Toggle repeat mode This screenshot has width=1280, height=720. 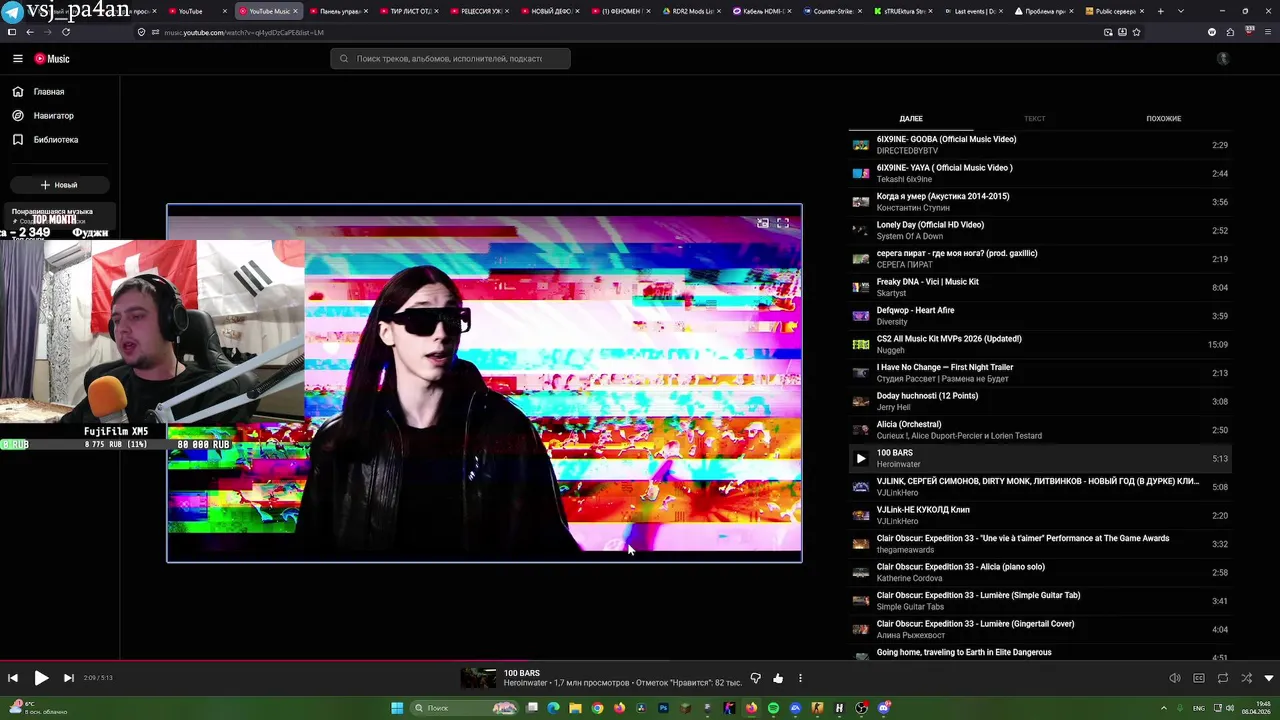coord(1223,678)
